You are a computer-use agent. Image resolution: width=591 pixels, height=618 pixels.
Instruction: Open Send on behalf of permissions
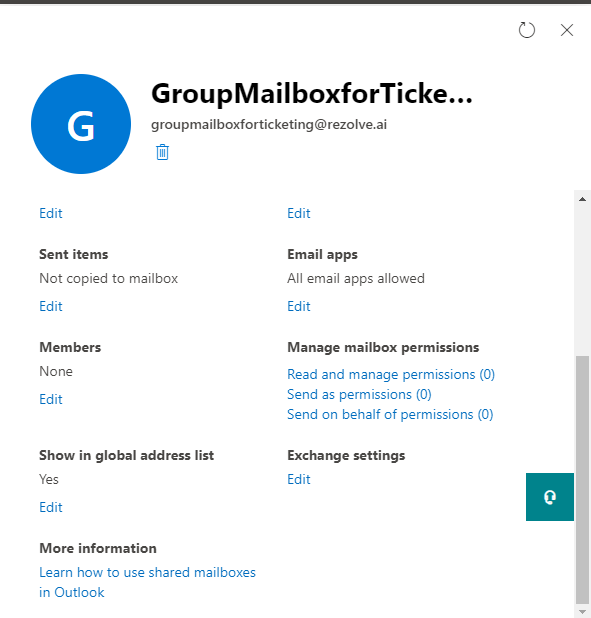[390, 415]
